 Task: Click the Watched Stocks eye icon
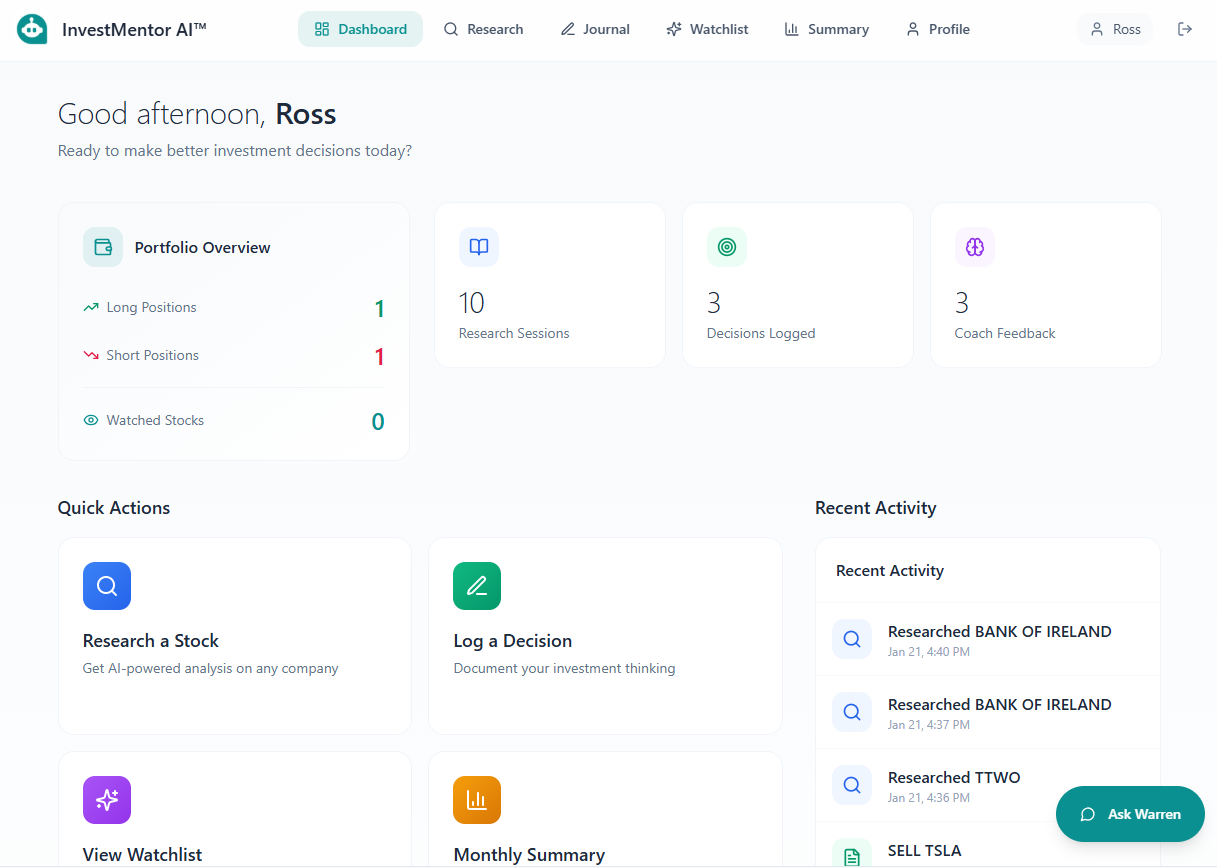pos(91,420)
